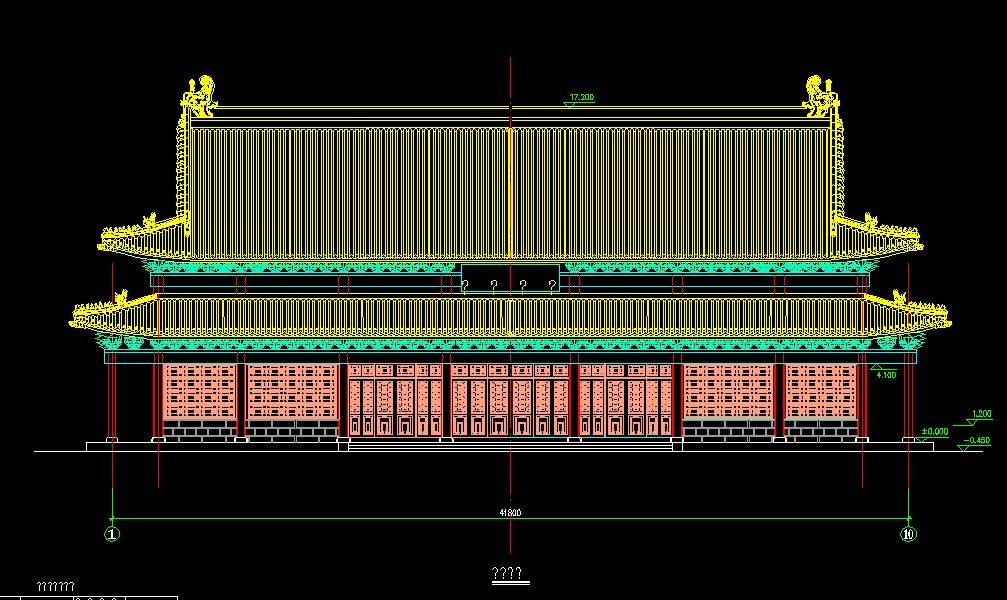Pick the -0.450 elevation label
The width and height of the screenshot is (1007, 600).
click(x=976, y=441)
